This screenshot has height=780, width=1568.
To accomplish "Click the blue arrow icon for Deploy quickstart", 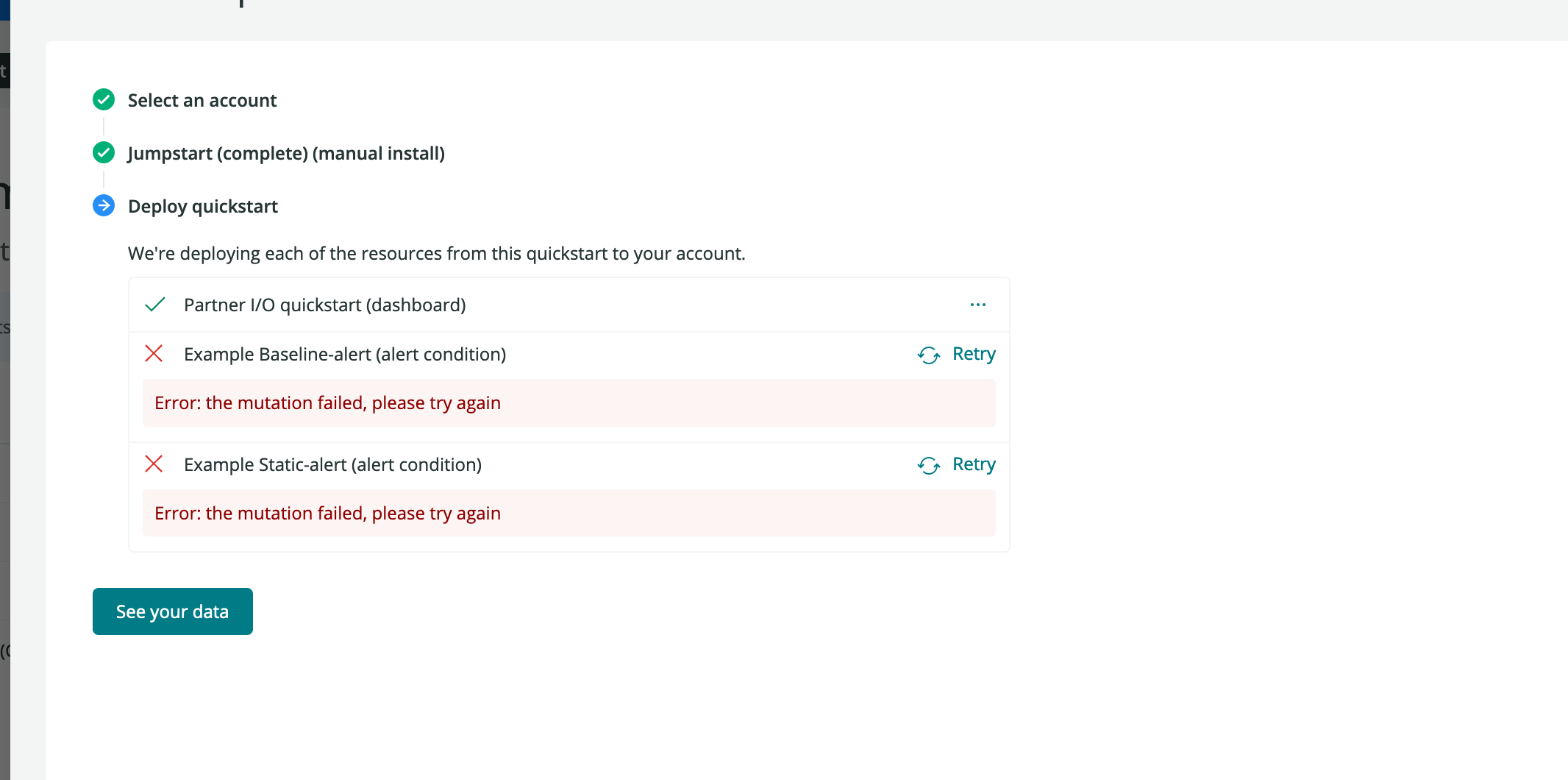I will pyautogui.click(x=103, y=206).
